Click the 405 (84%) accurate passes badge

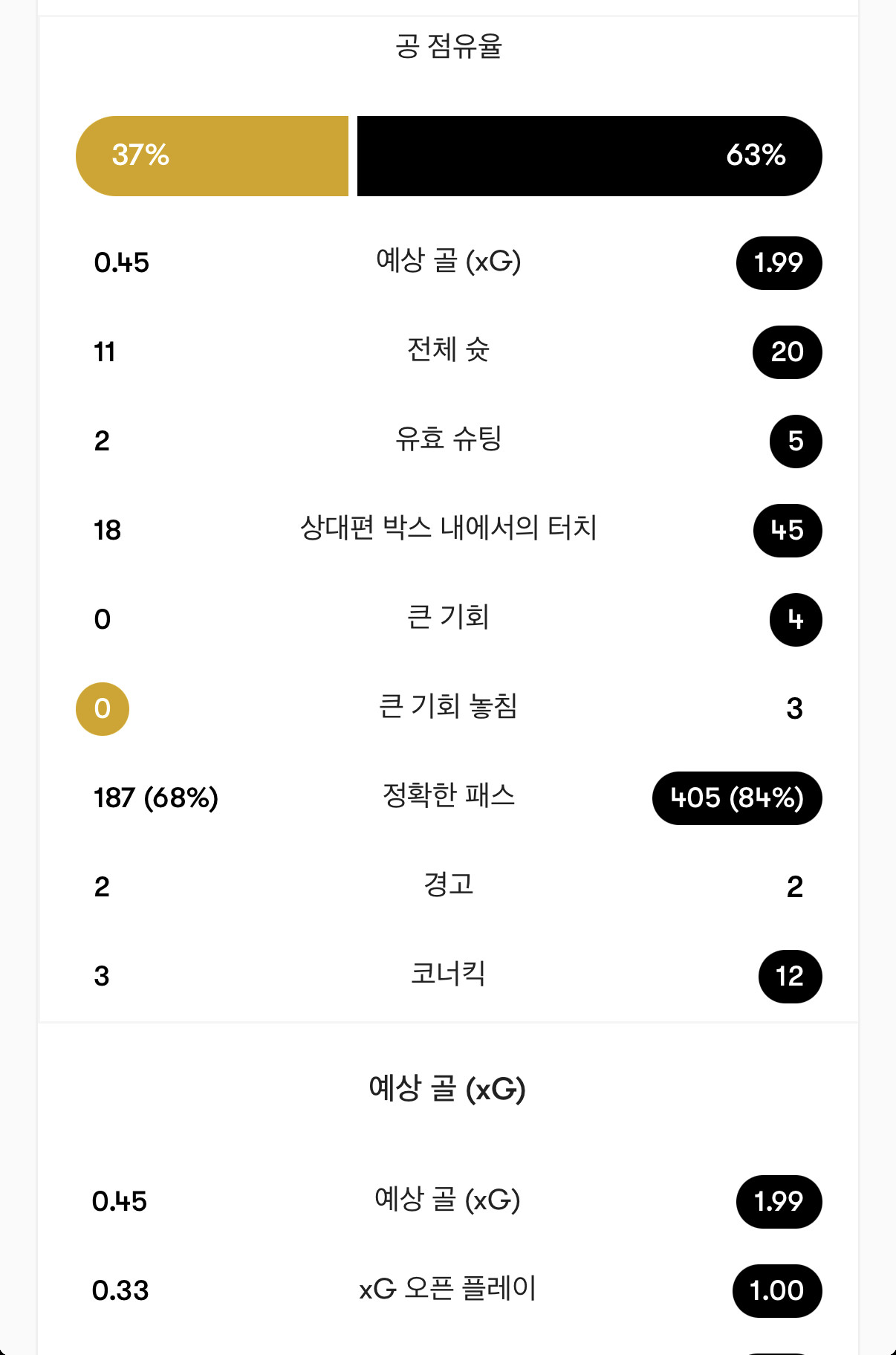[737, 798]
